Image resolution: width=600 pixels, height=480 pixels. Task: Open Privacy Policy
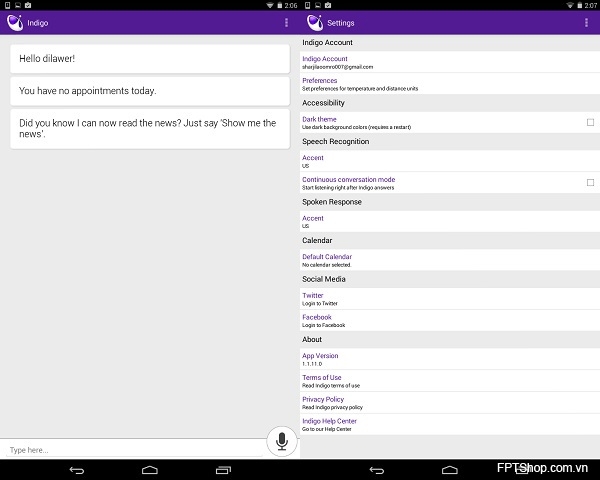[450, 403]
